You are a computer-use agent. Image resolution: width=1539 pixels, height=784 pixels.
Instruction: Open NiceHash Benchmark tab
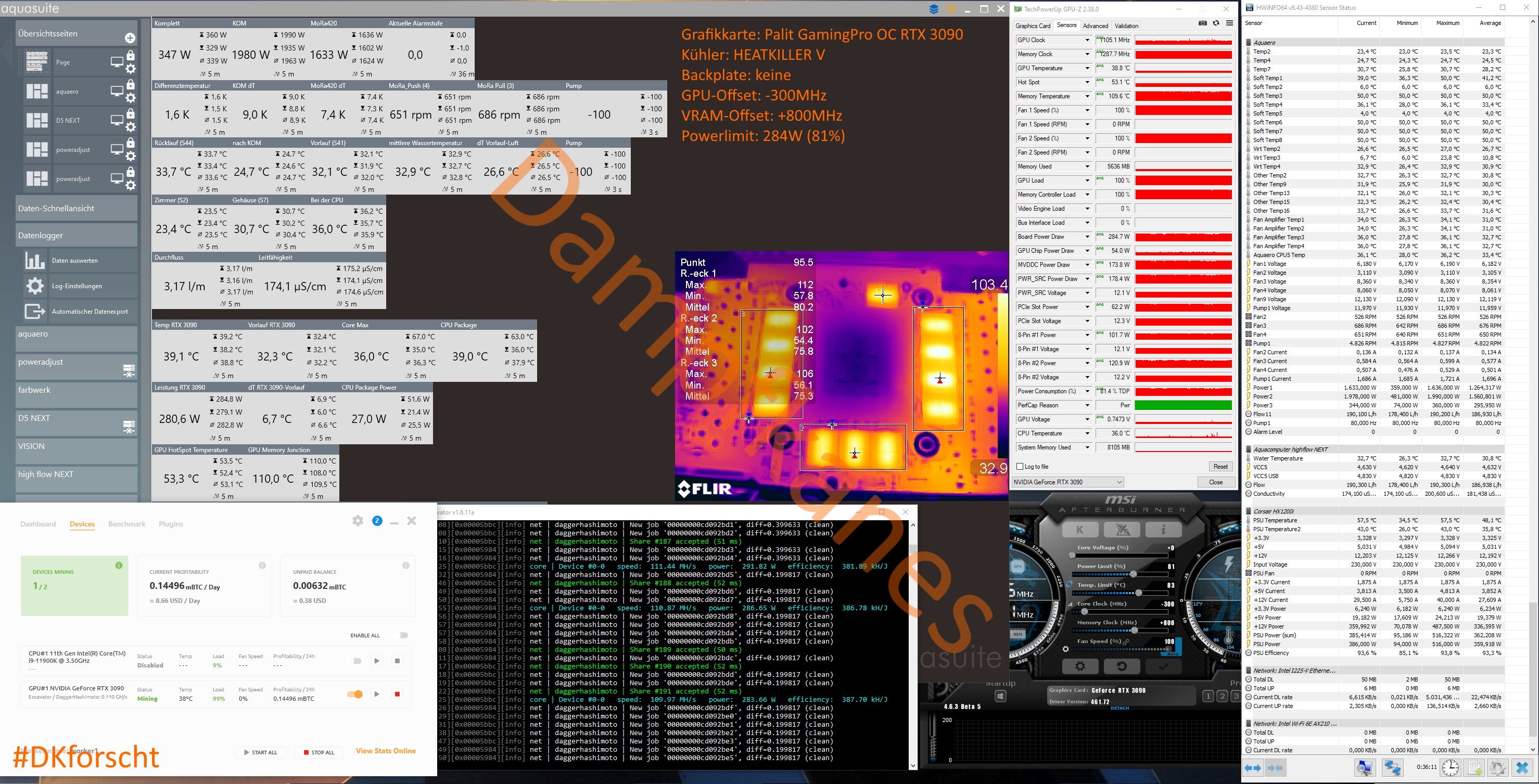[x=126, y=524]
